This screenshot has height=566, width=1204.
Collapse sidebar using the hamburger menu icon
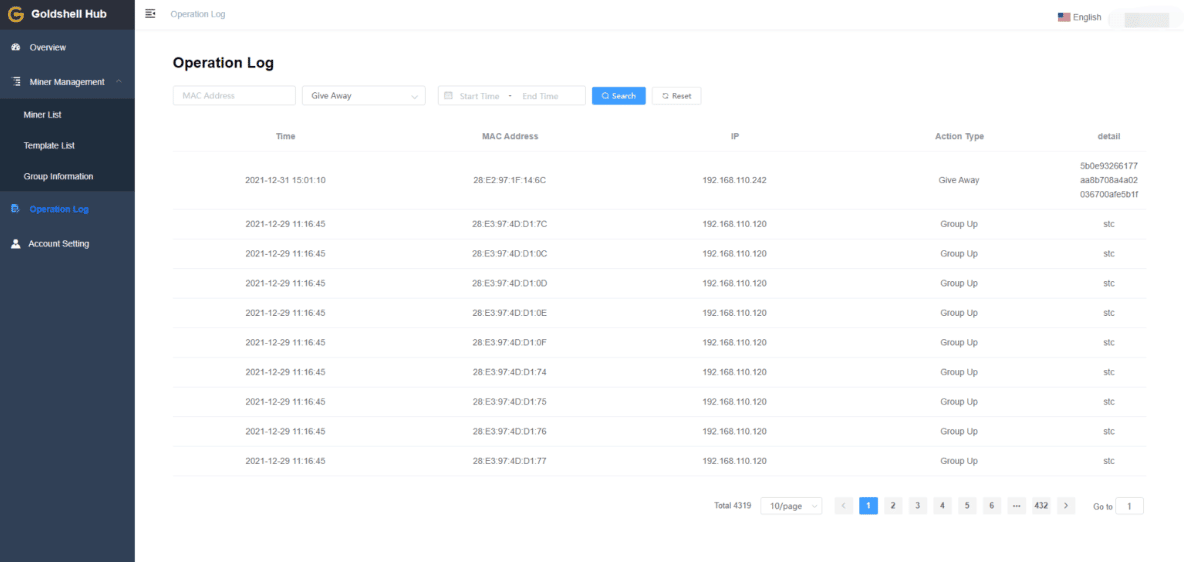150,14
